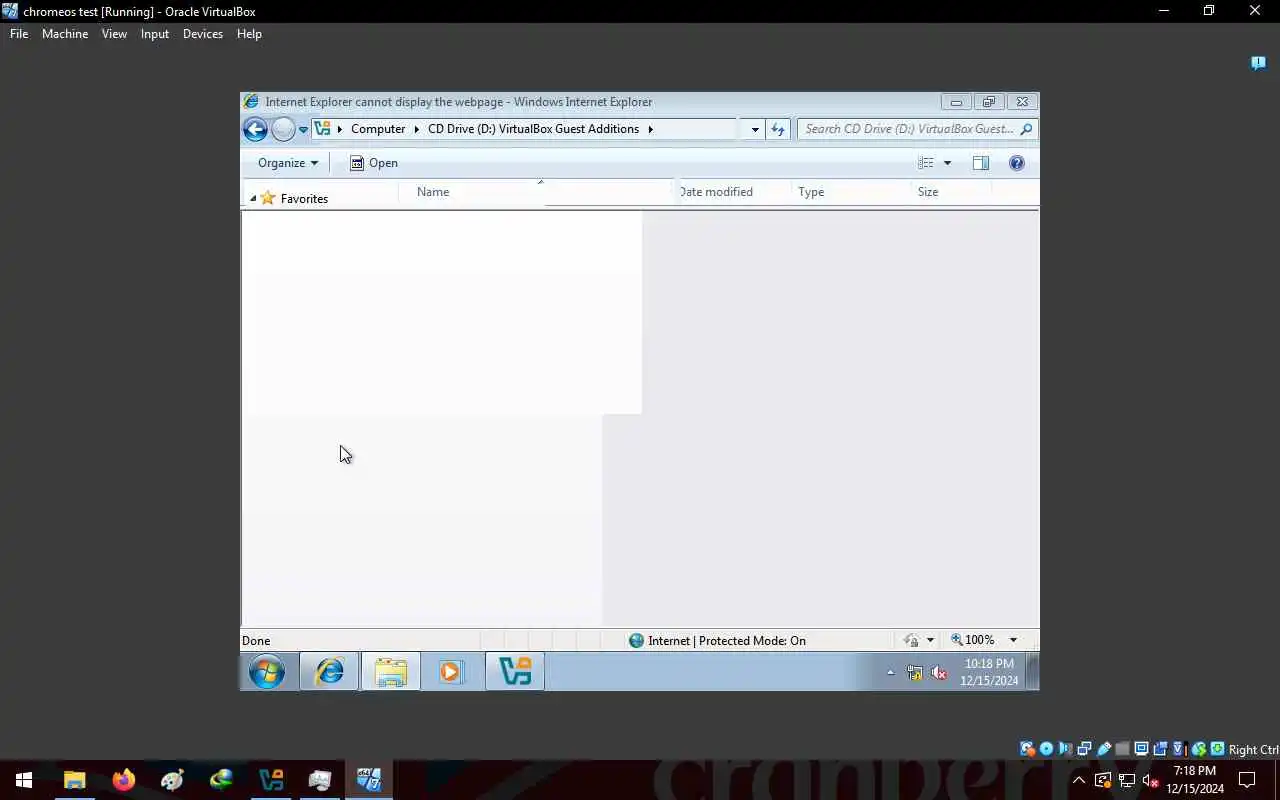Click the Change your view icon
1280x800 pixels.
click(926, 163)
